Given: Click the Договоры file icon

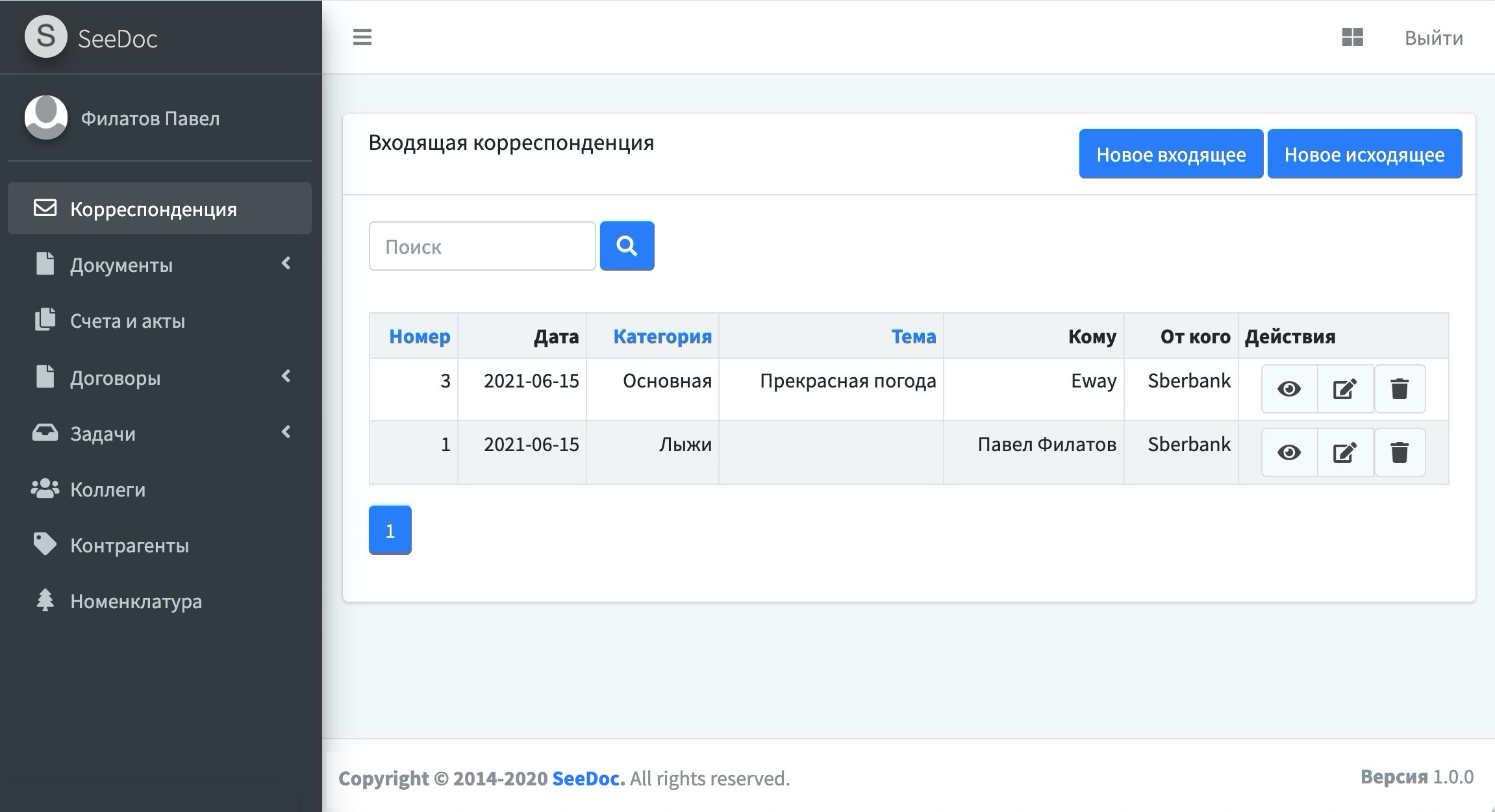Looking at the screenshot, I should point(45,376).
